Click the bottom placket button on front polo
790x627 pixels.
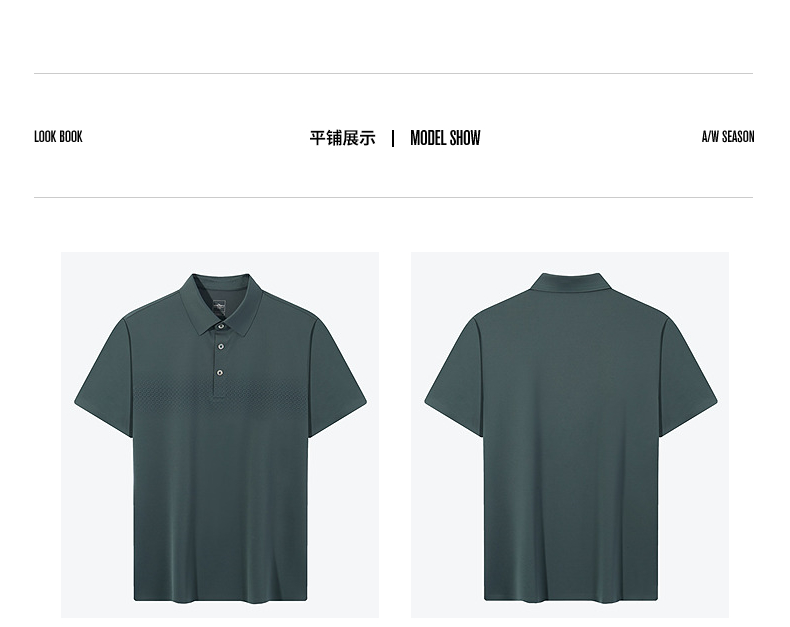(220, 373)
